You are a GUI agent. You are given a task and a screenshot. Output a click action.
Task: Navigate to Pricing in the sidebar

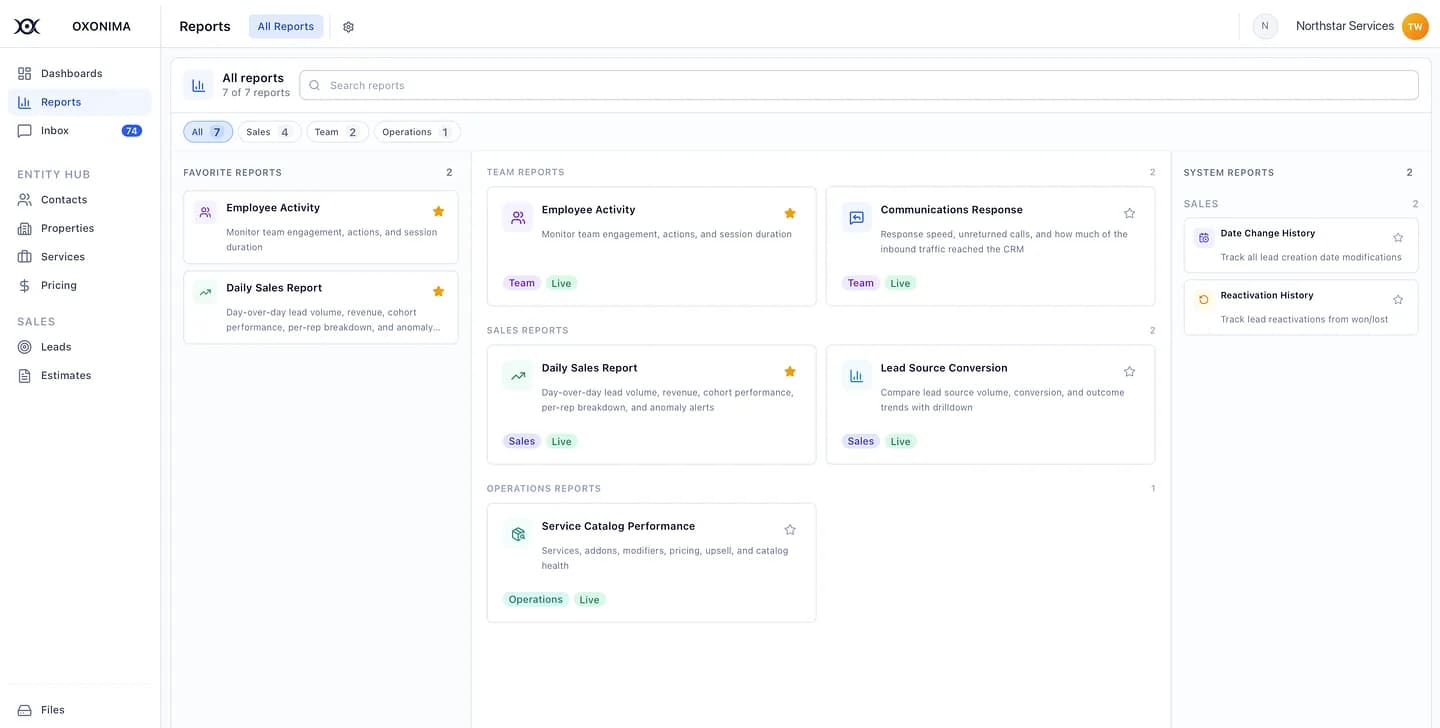point(80,285)
